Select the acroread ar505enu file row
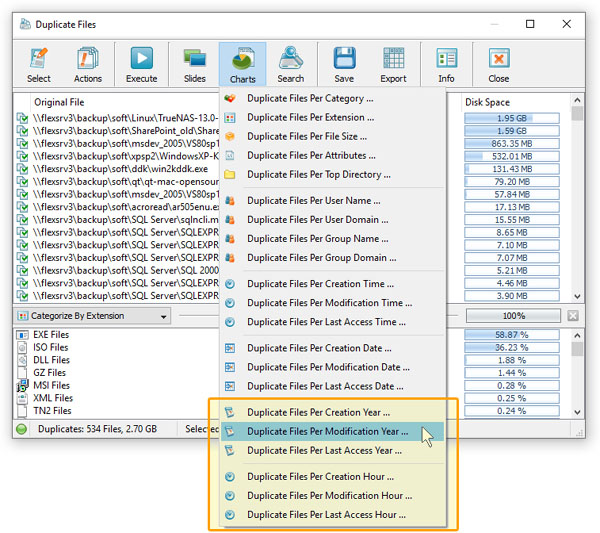 (117, 207)
